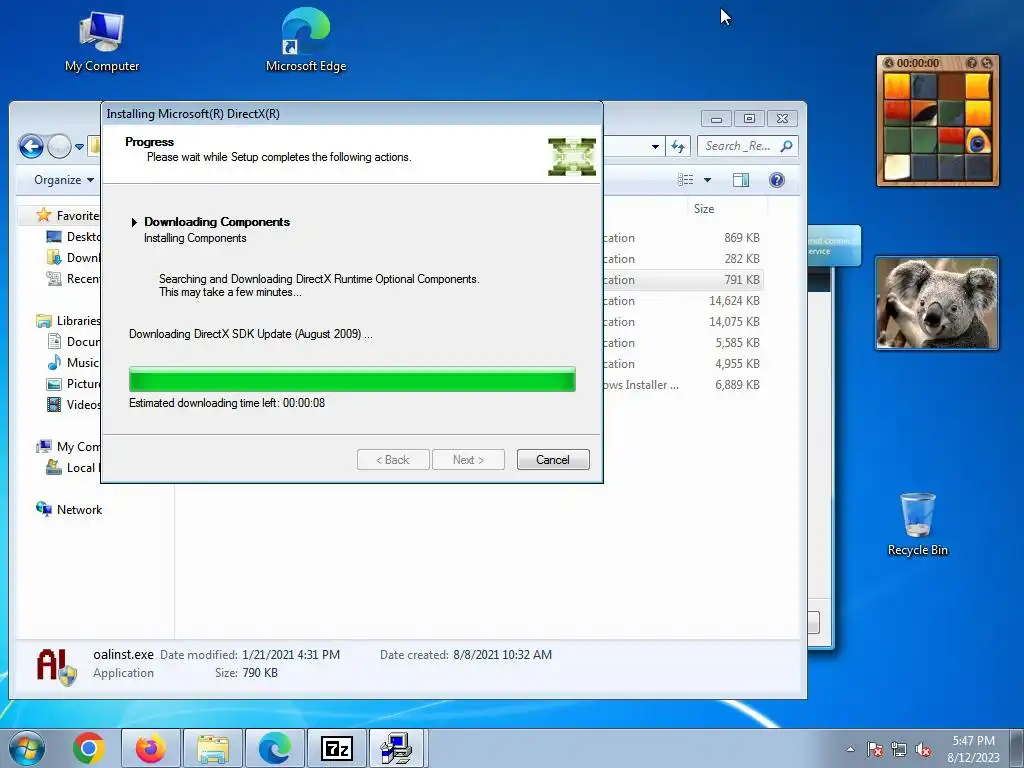
Task: Click the koala picture slideshow gadget
Action: tap(936, 303)
